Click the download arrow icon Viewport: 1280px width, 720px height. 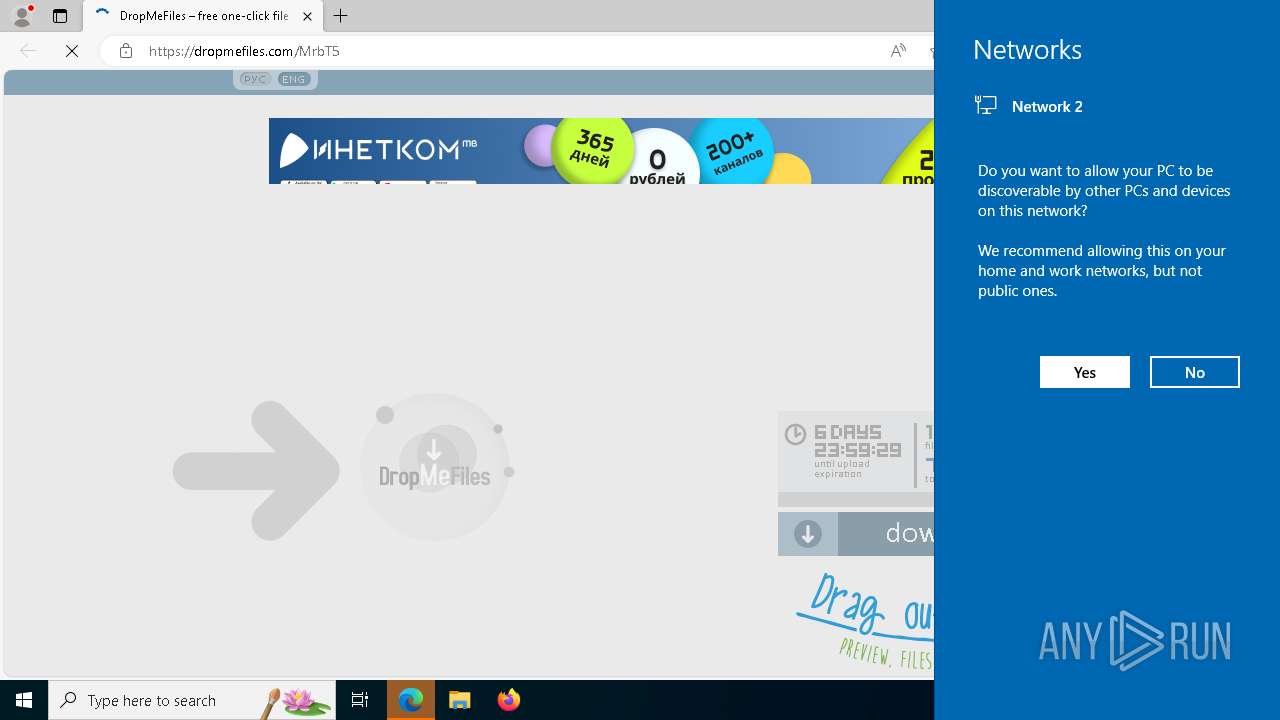(808, 534)
